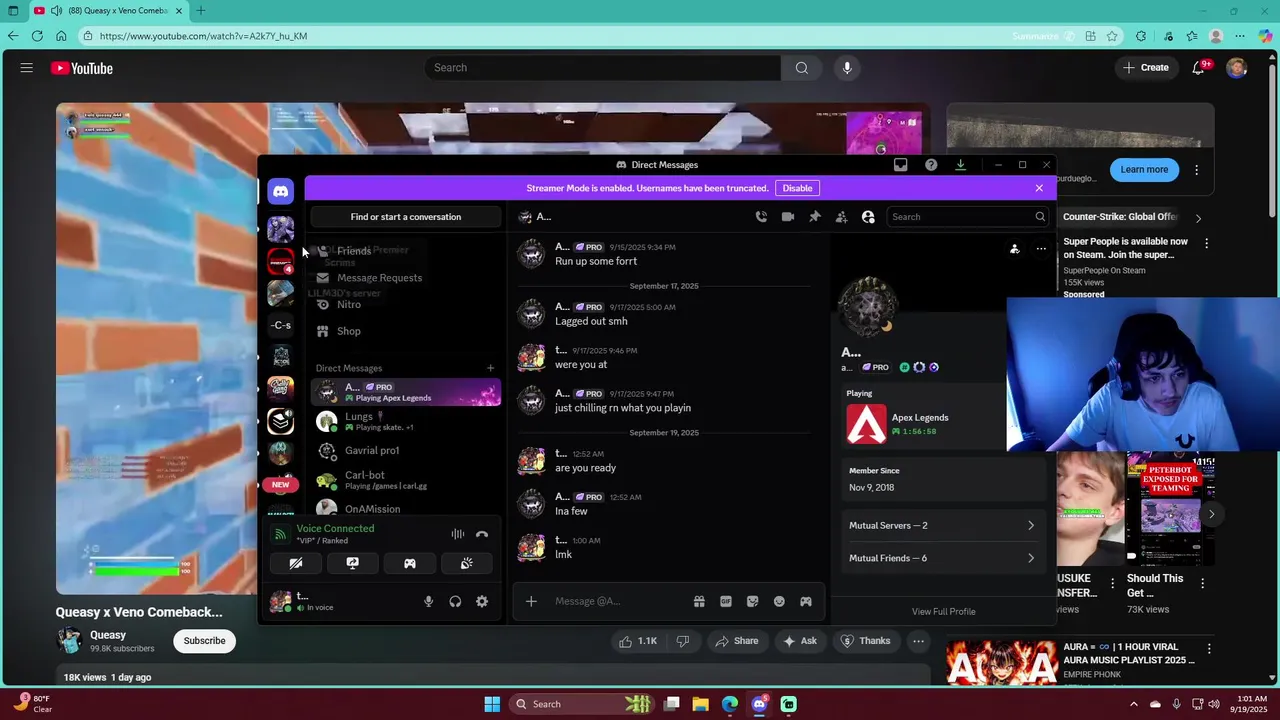The width and height of the screenshot is (1280, 720).
Task: Create new DM with plus icon
Action: click(x=490, y=368)
